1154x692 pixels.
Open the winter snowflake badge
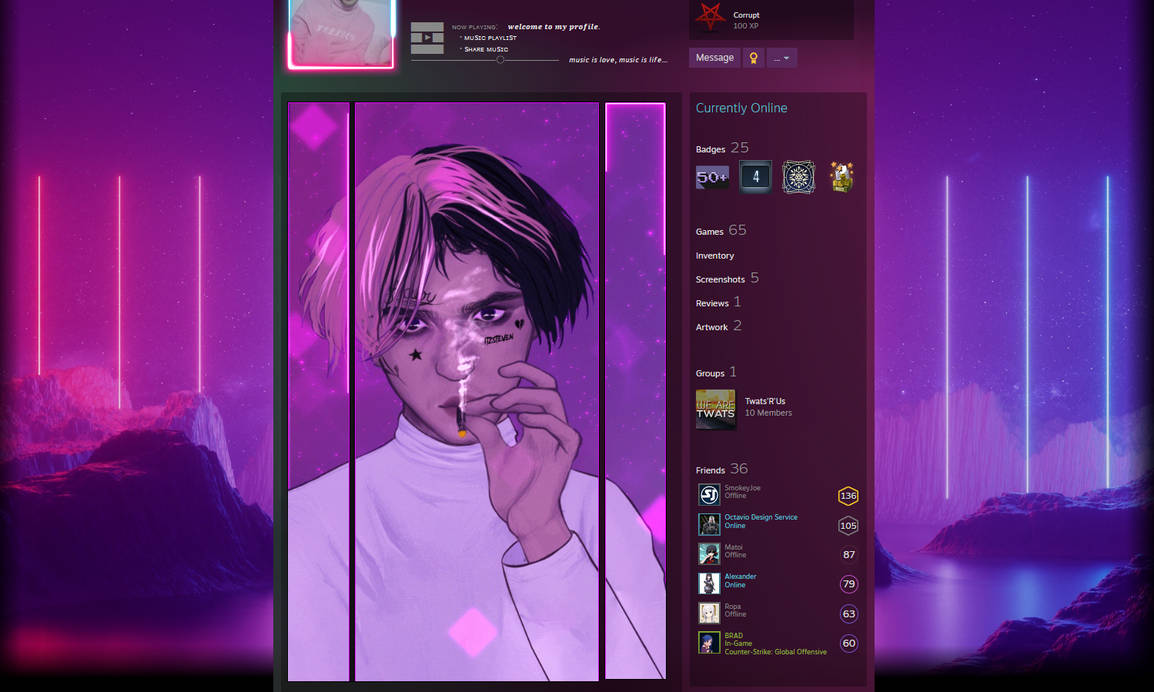(798, 176)
